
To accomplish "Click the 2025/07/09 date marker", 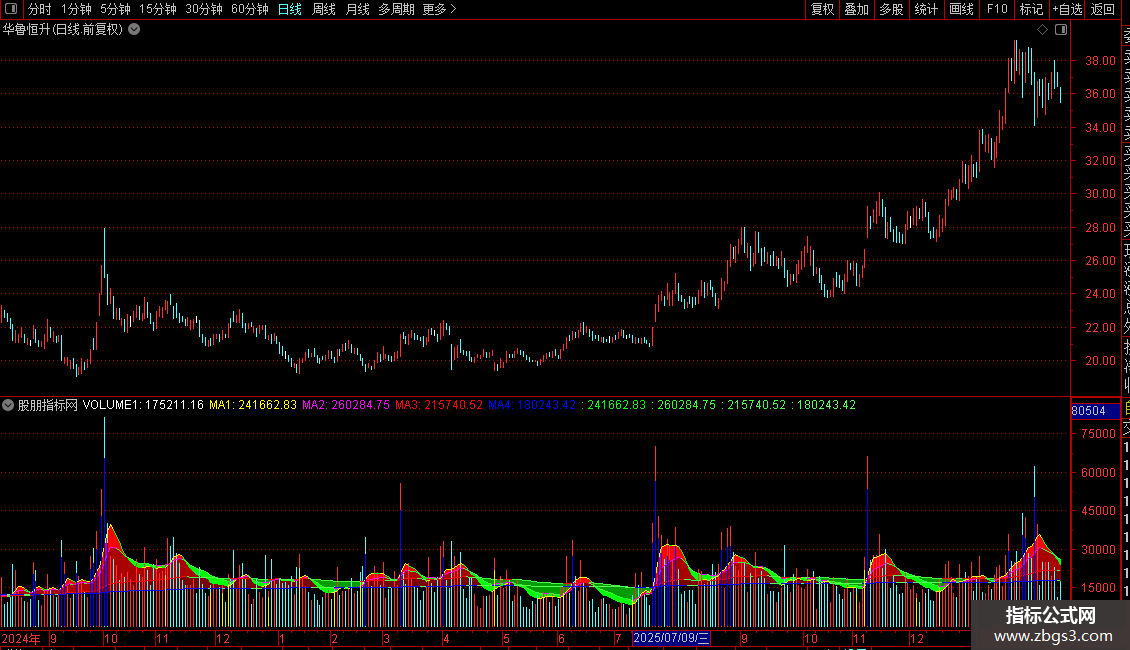I will tap(672, 638).
